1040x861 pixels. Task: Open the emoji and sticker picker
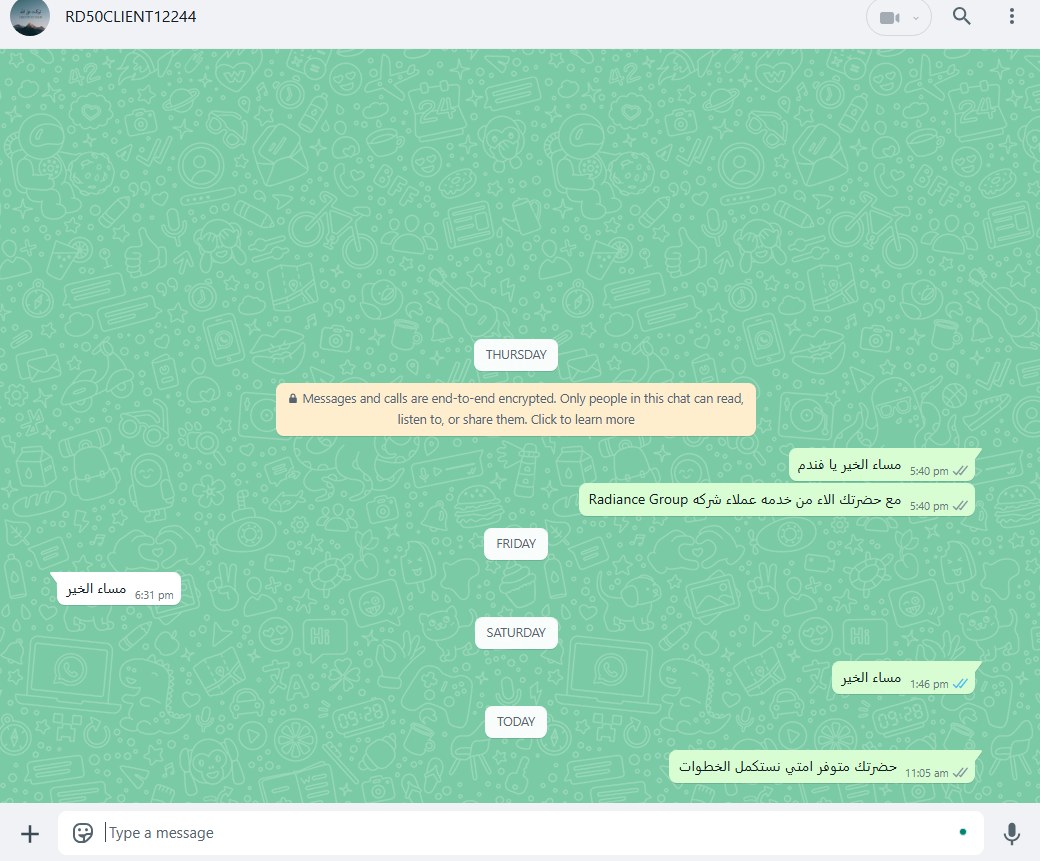point(83,833)
